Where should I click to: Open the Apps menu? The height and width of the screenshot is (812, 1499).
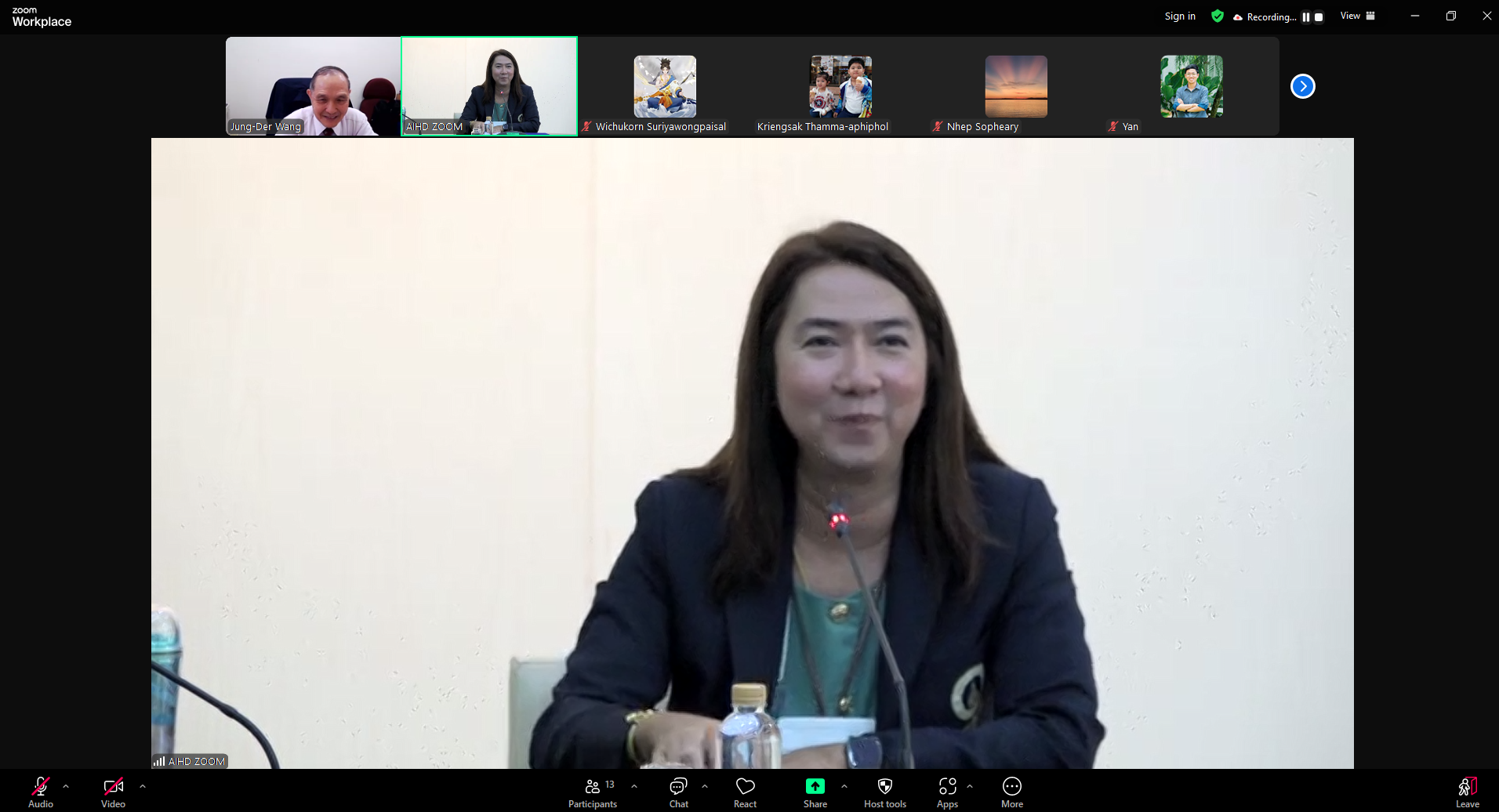pos(947,792)
